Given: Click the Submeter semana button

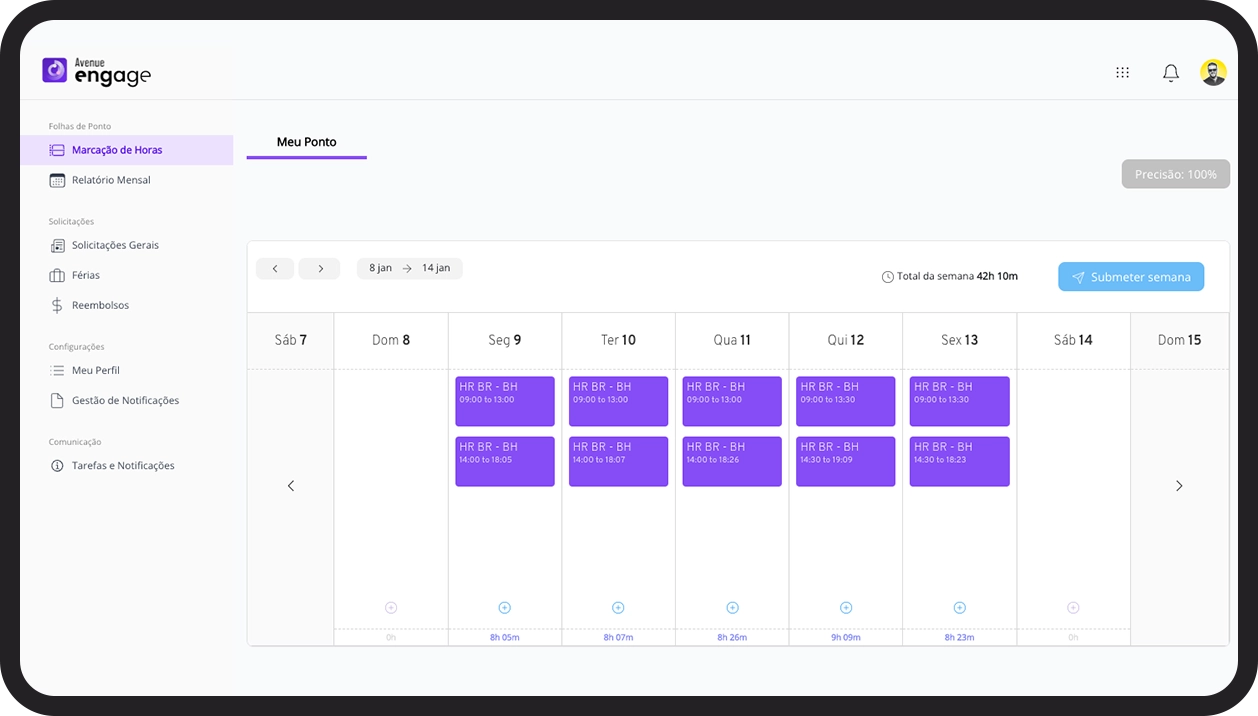Looking at the screenshot, I should [x=1131, y=277].
